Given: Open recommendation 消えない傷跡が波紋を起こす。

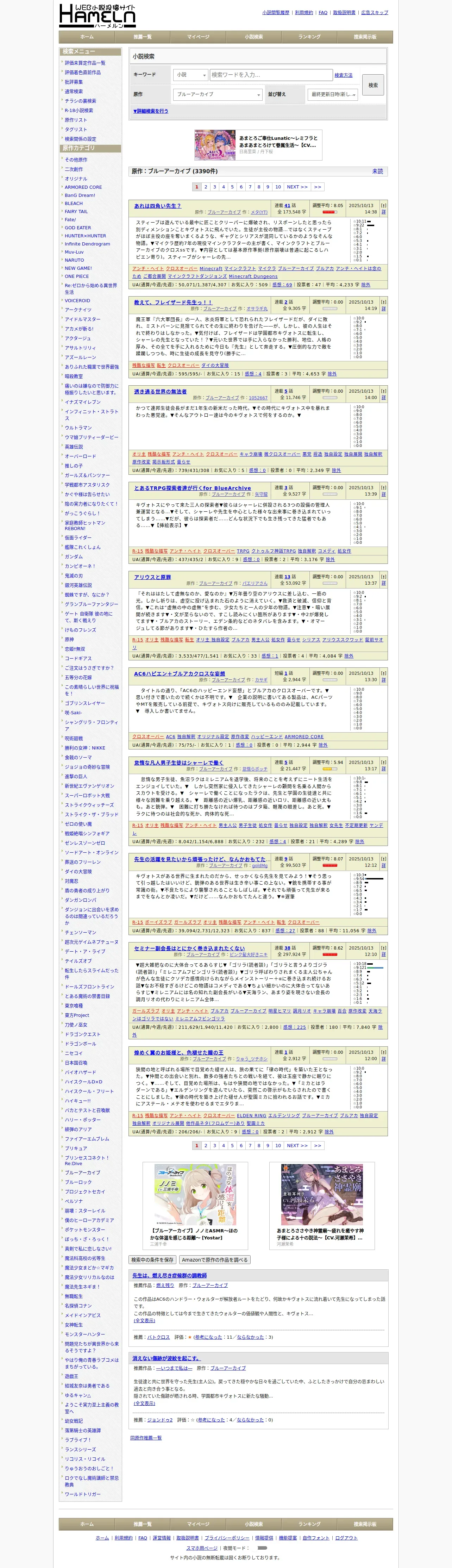Looking at the screenshot, I should (166, 1358).
